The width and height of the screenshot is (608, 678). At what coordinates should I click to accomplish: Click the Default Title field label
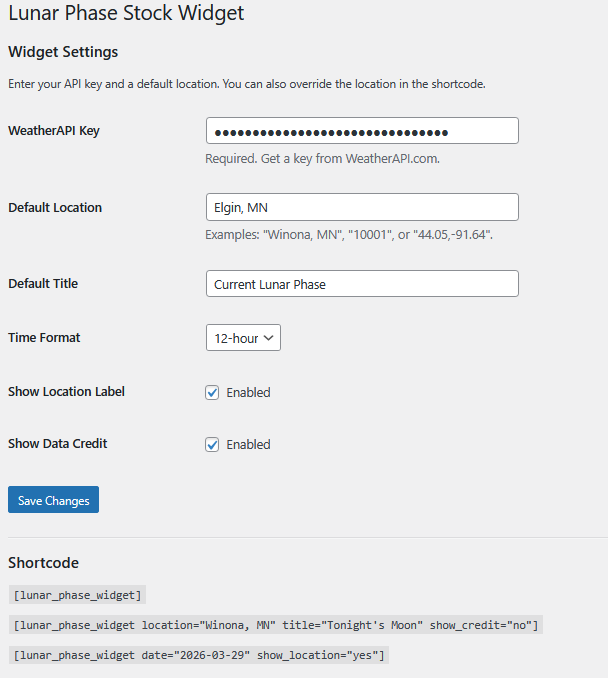tap(43, 284)
